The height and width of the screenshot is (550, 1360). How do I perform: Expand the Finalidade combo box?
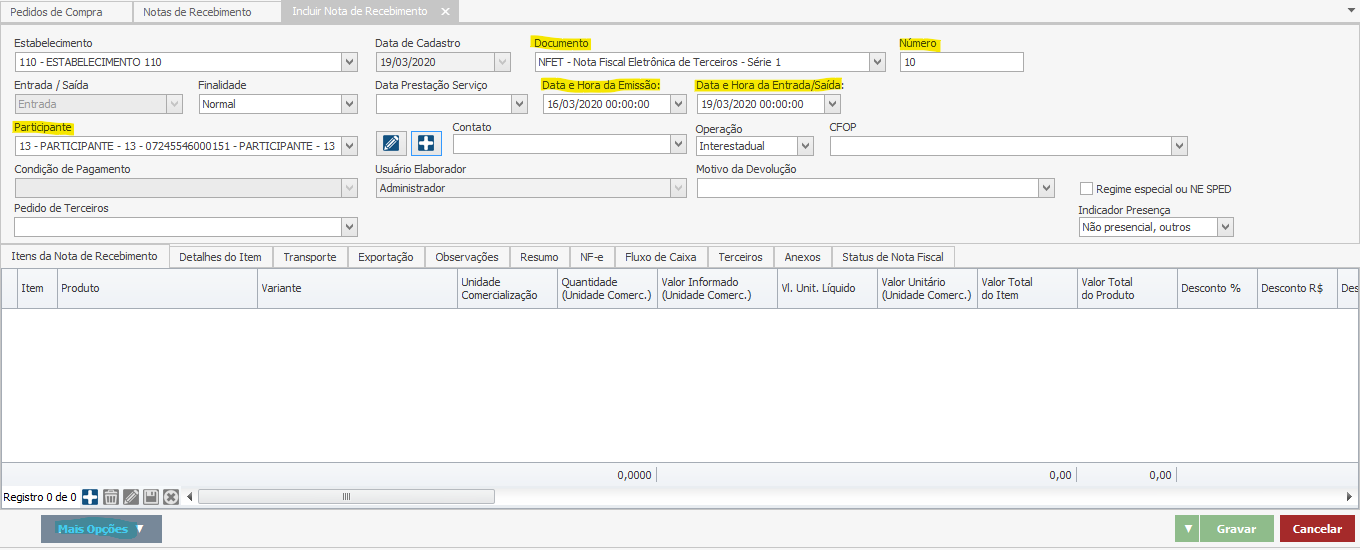[349, 104]
